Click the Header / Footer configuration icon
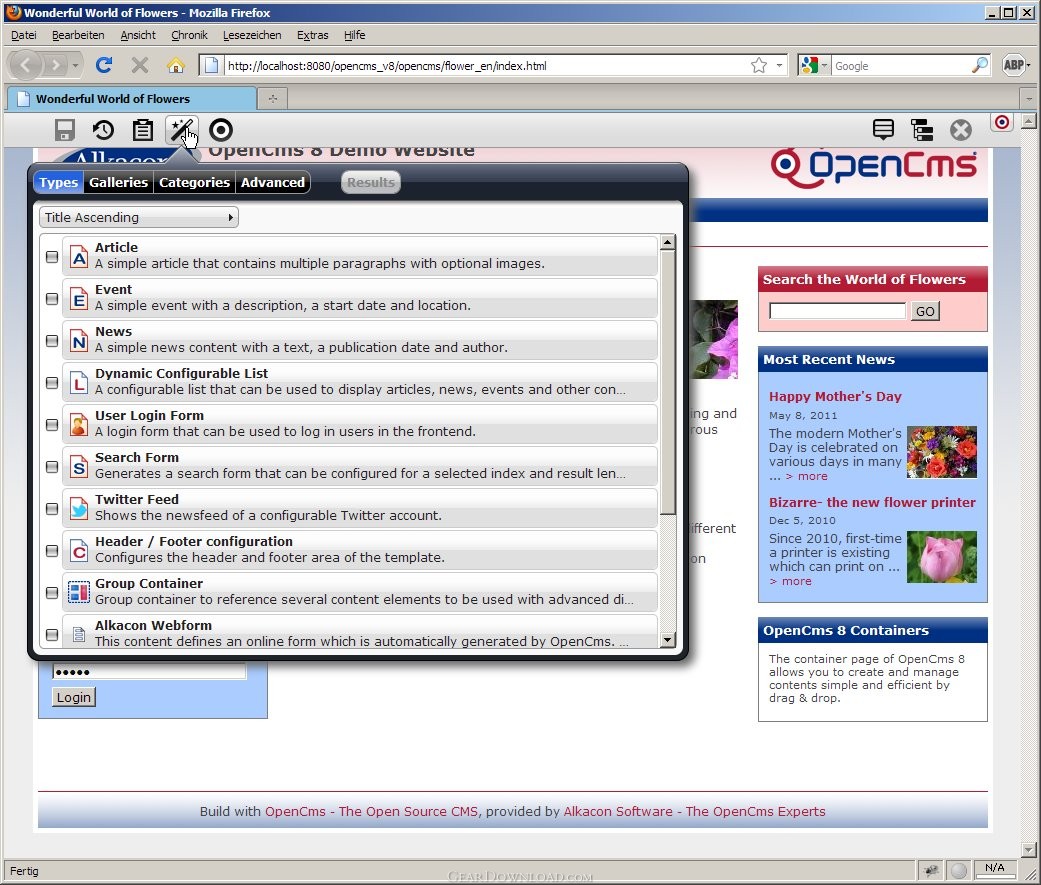This screenshot has width=1041, height=885. (x=79, y=550)
